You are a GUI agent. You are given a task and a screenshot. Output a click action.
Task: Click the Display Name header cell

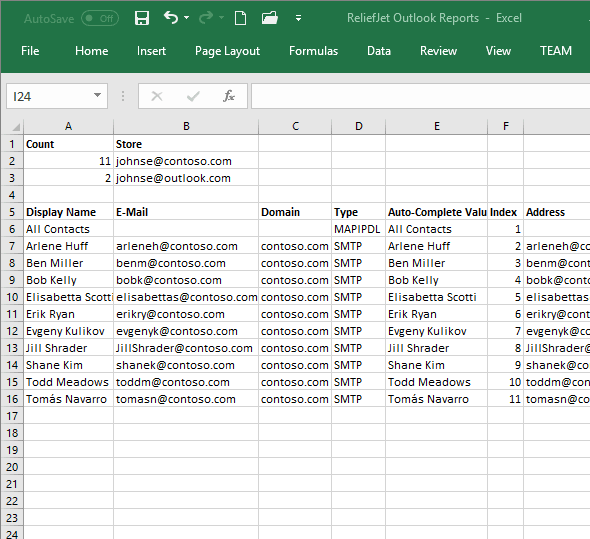click(x=68, y=212)
